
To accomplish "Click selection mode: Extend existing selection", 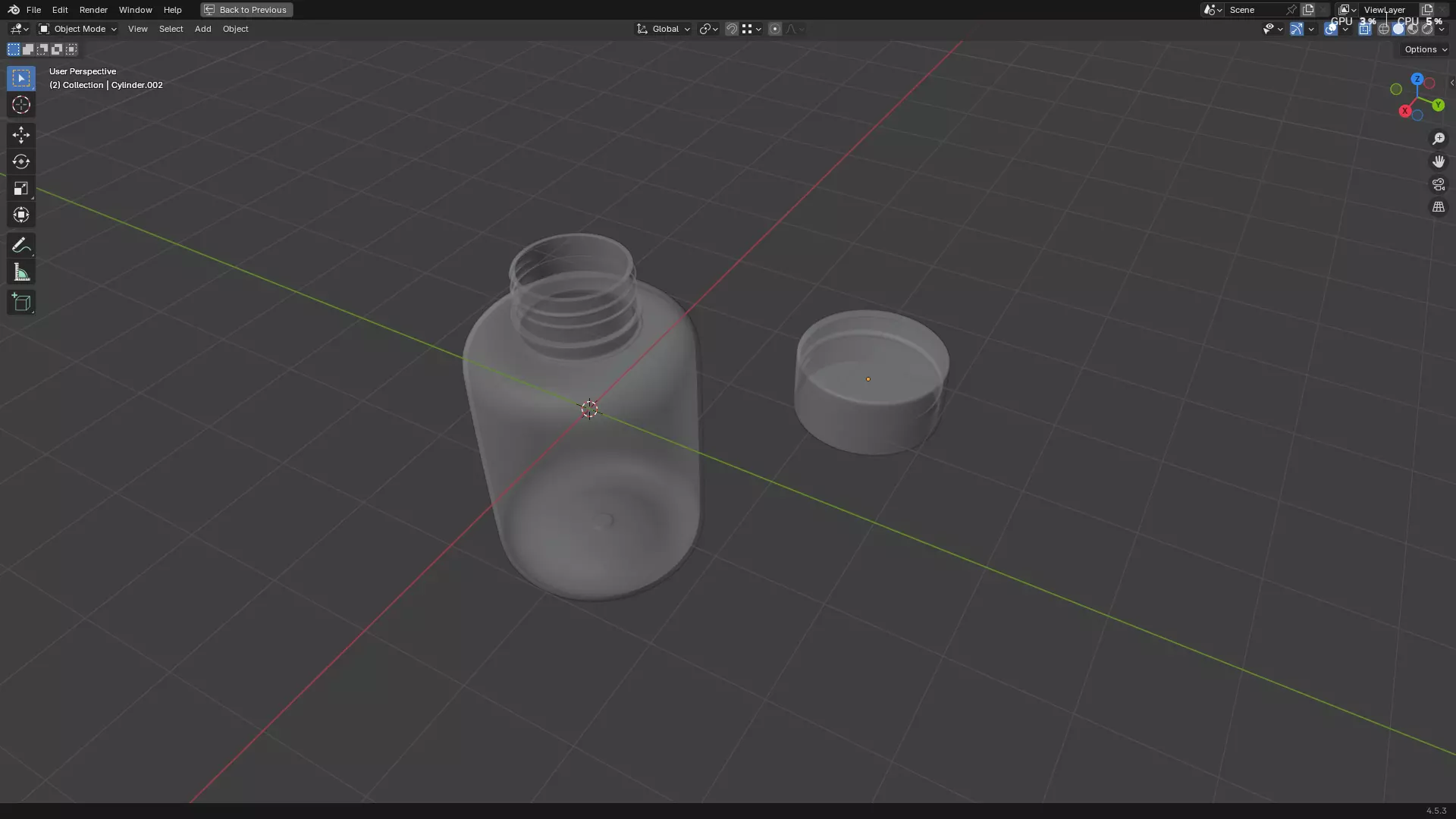I will 28,49.
